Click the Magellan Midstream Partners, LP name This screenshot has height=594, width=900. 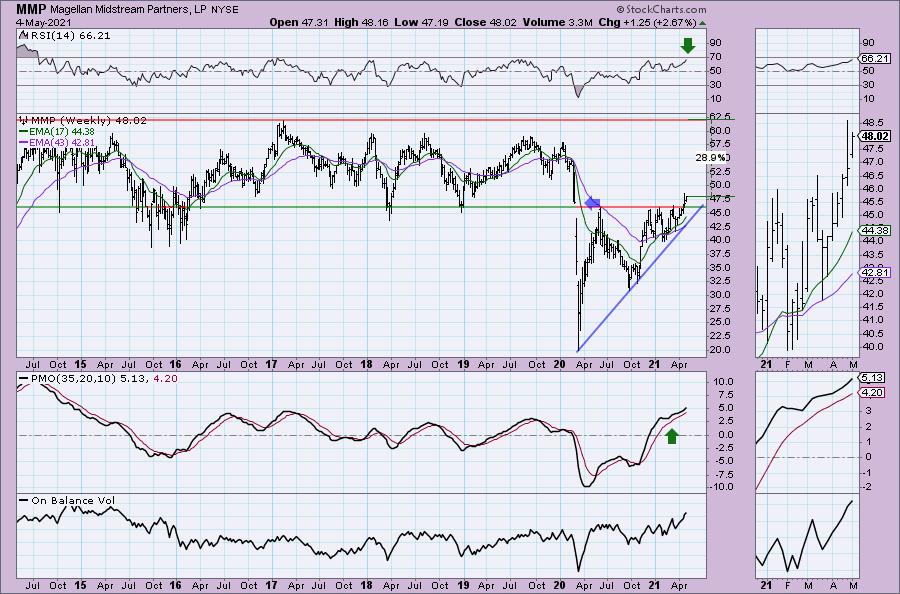129,10
